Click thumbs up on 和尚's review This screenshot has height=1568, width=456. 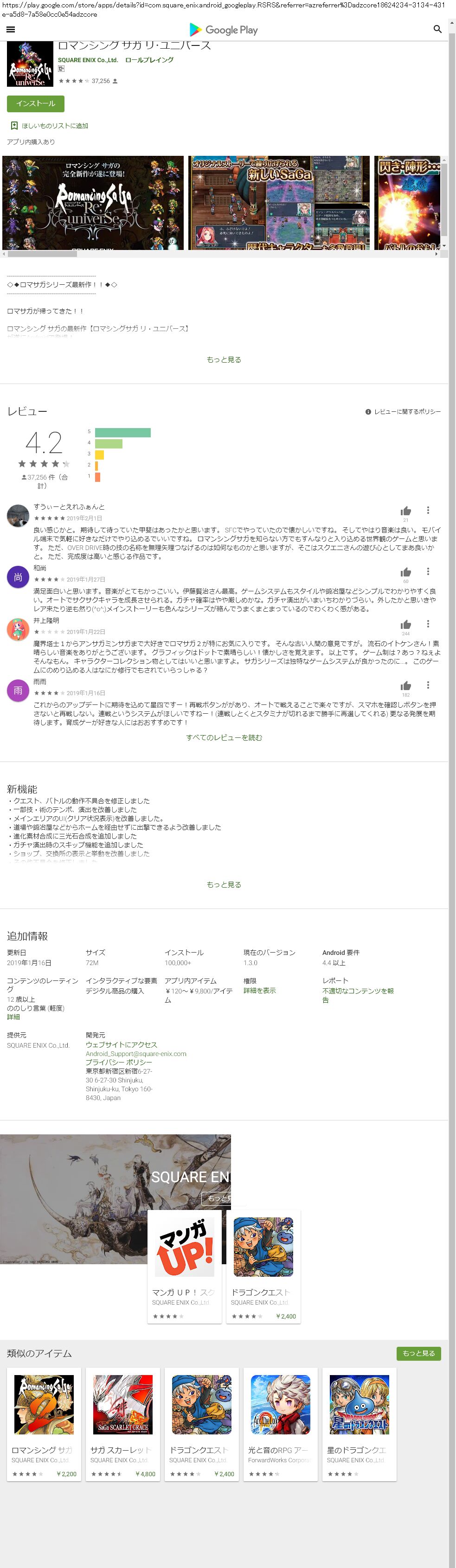(x=405, y=572)
